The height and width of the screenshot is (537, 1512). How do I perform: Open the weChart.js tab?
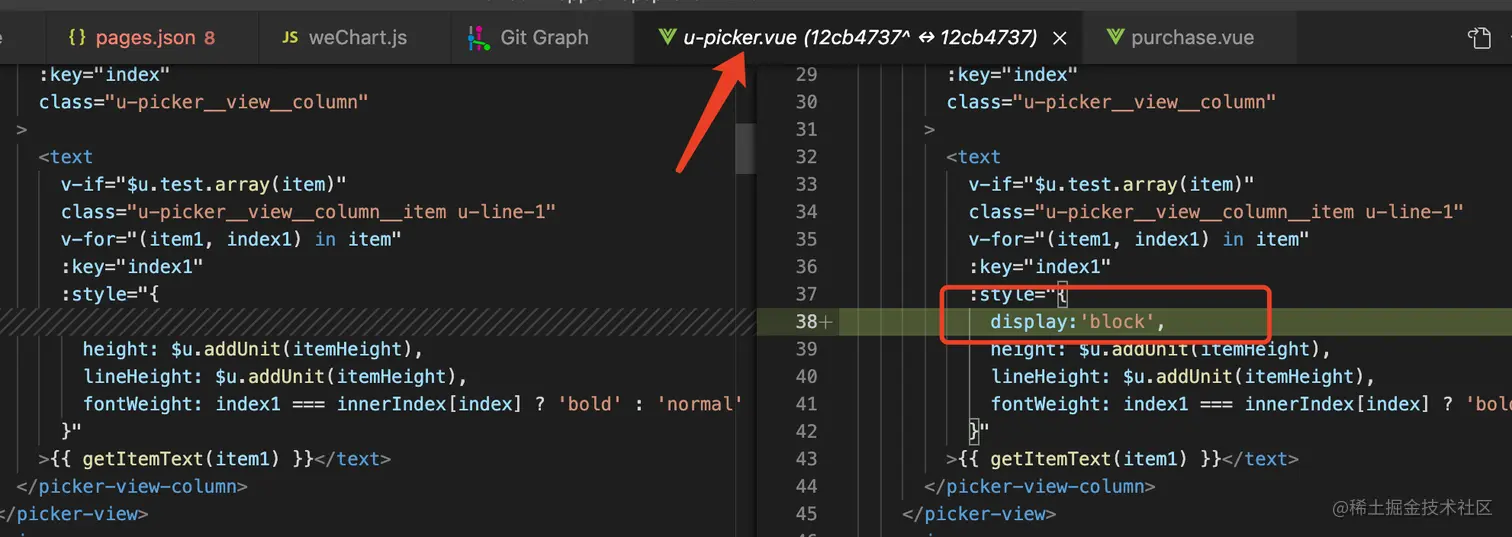point(344,38)
